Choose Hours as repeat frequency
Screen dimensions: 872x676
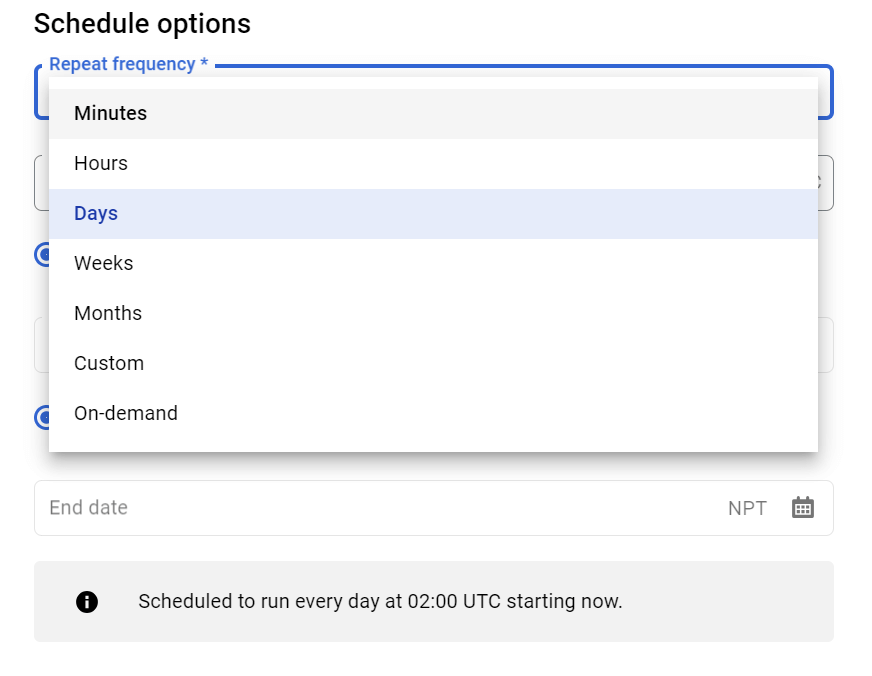tap(433, 163)
